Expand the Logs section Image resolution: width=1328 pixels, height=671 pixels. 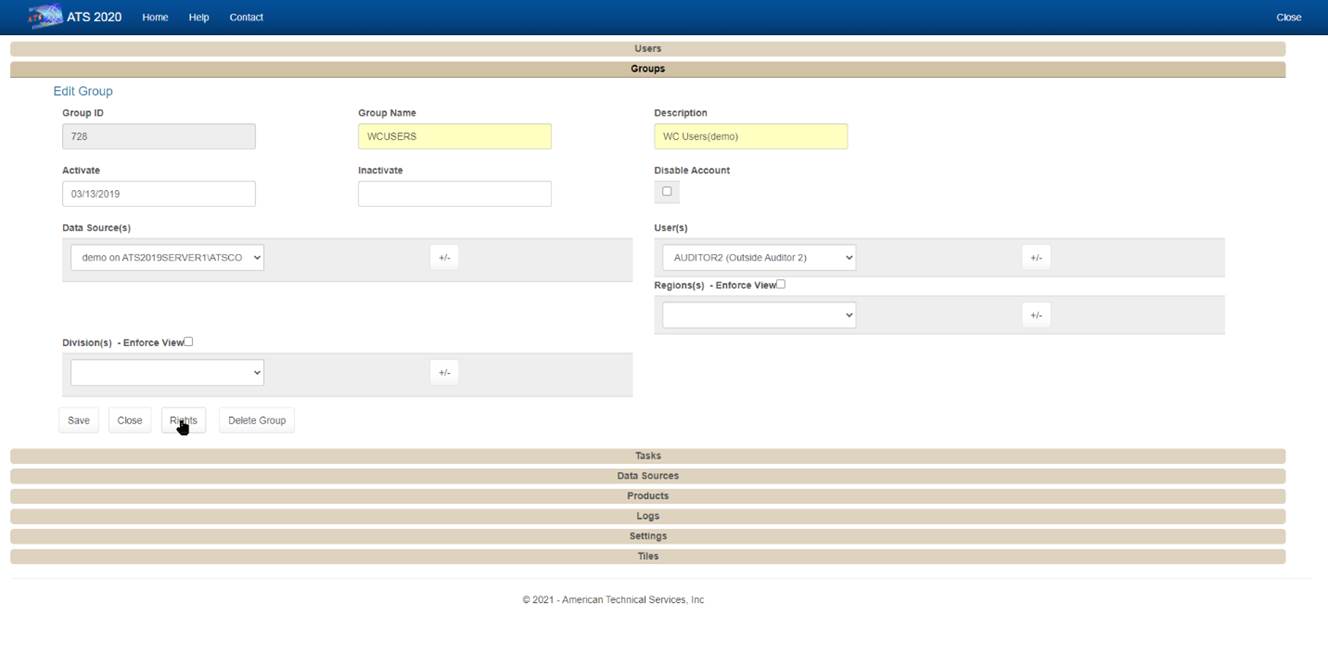pyautogui.click(x=647, y=515)
